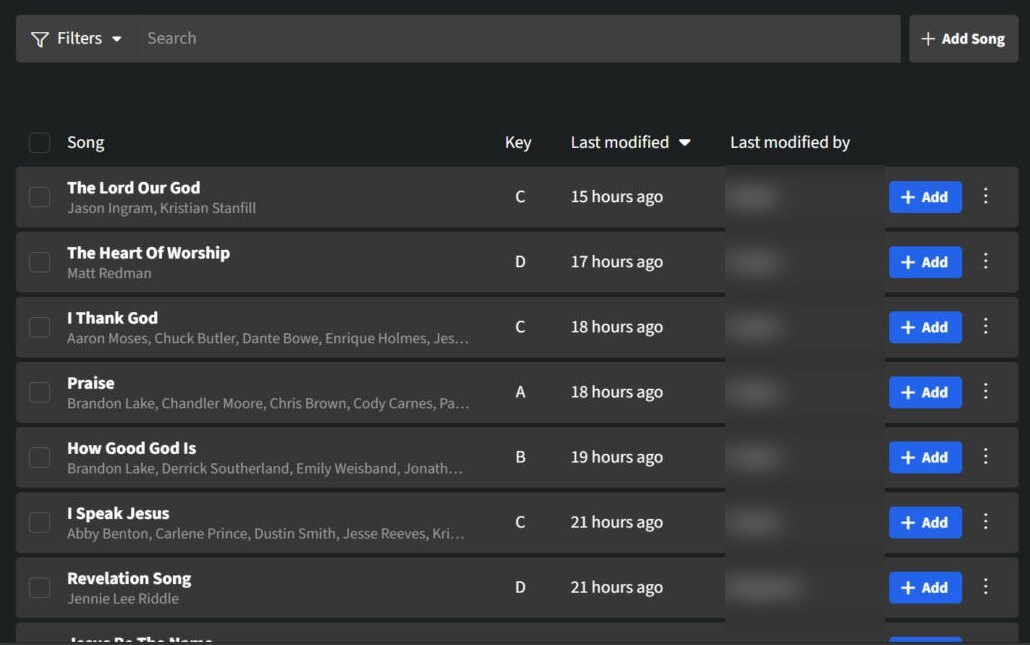1030x645 pixels.
Task: Click the authors Jason Ingram, Kristian Stanfill
Action: tap(162, 208)
